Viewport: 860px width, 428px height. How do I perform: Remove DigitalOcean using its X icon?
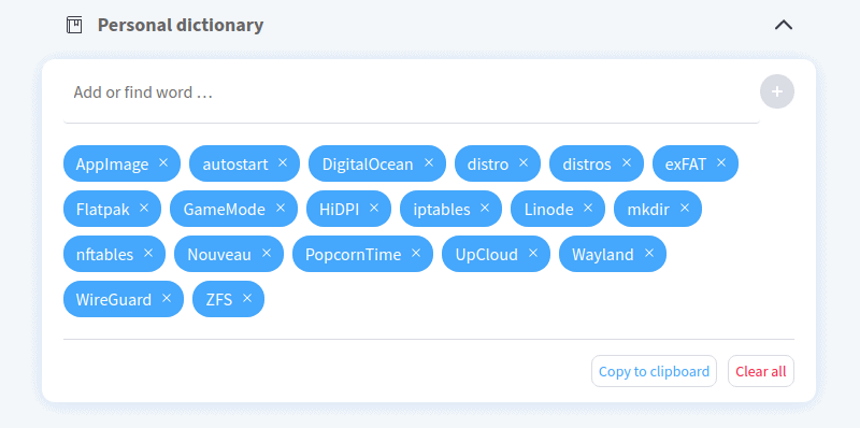click(x=429, y=163)
